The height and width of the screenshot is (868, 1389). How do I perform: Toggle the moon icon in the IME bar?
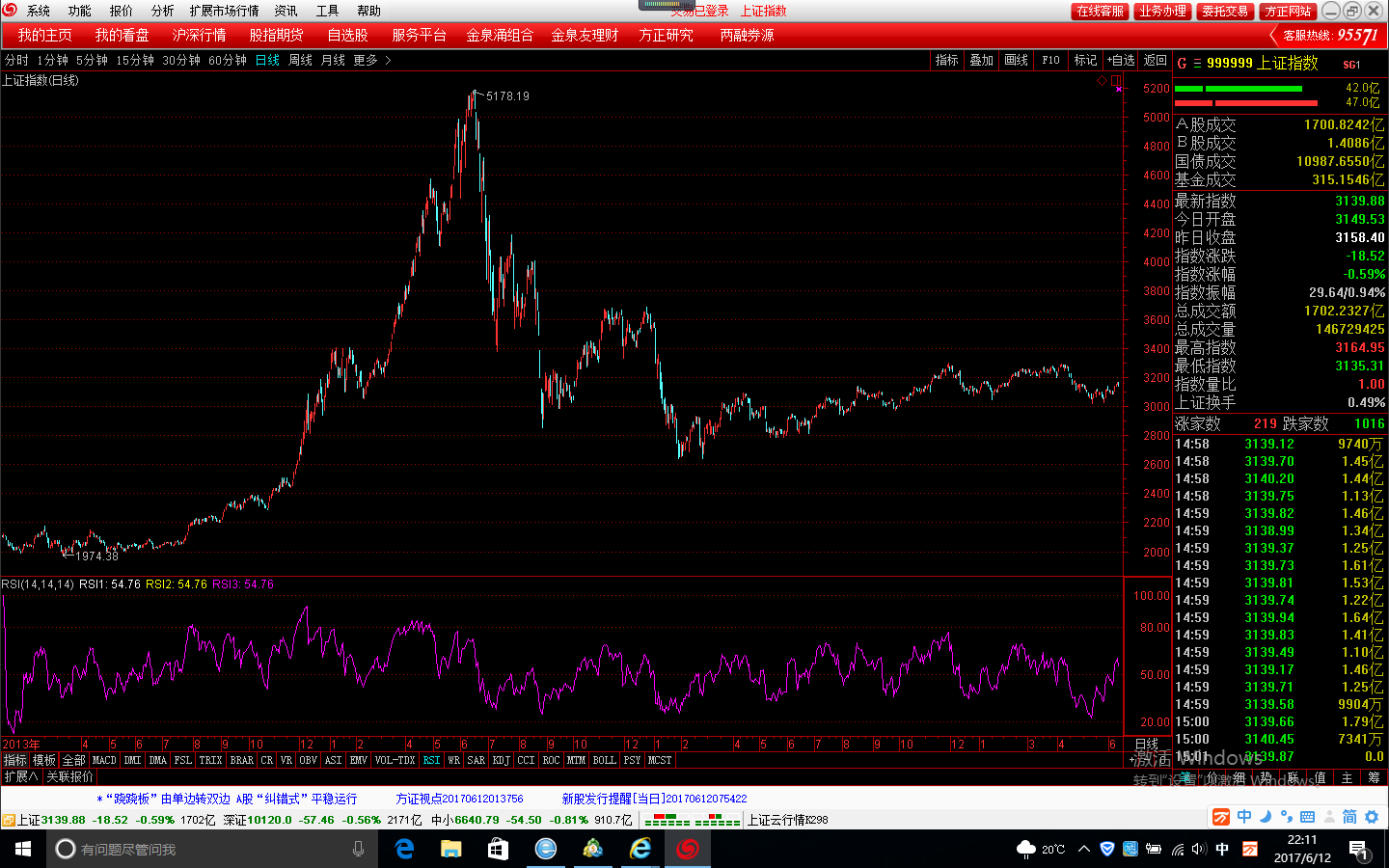tap(1266, 817)
